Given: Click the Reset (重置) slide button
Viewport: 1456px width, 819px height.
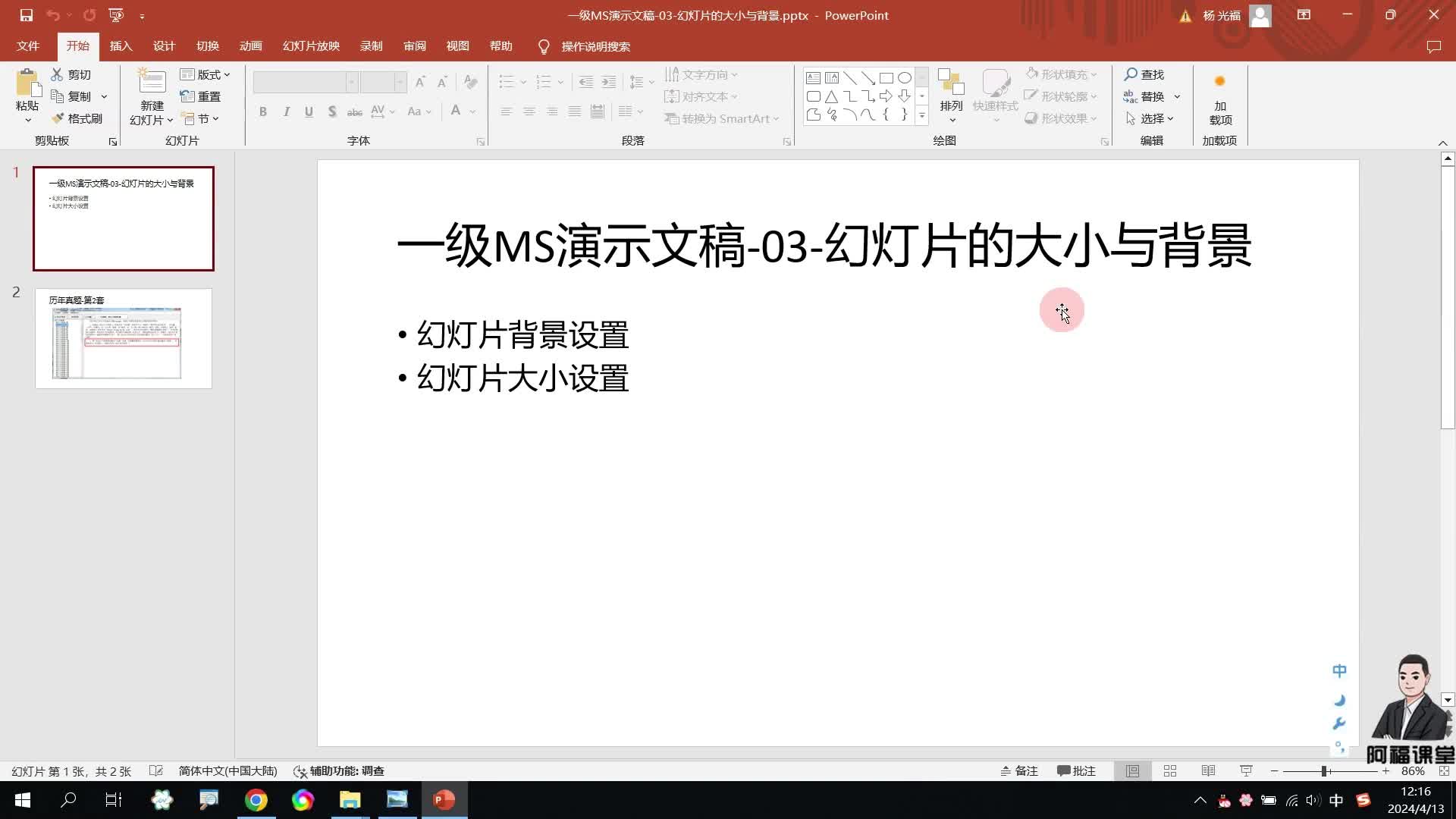Looking at the screenshot, I should coord(200,96).
